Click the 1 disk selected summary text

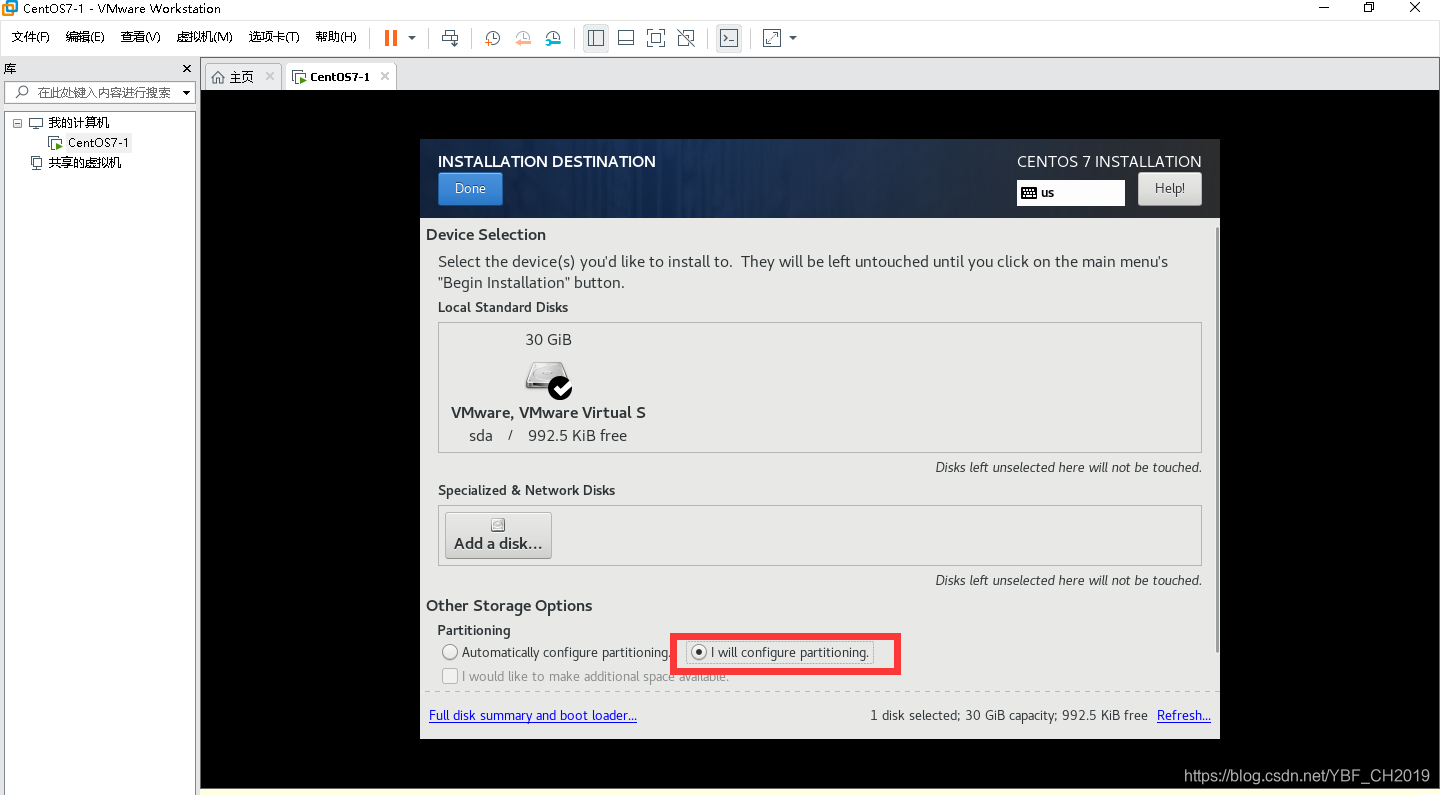1009,716
